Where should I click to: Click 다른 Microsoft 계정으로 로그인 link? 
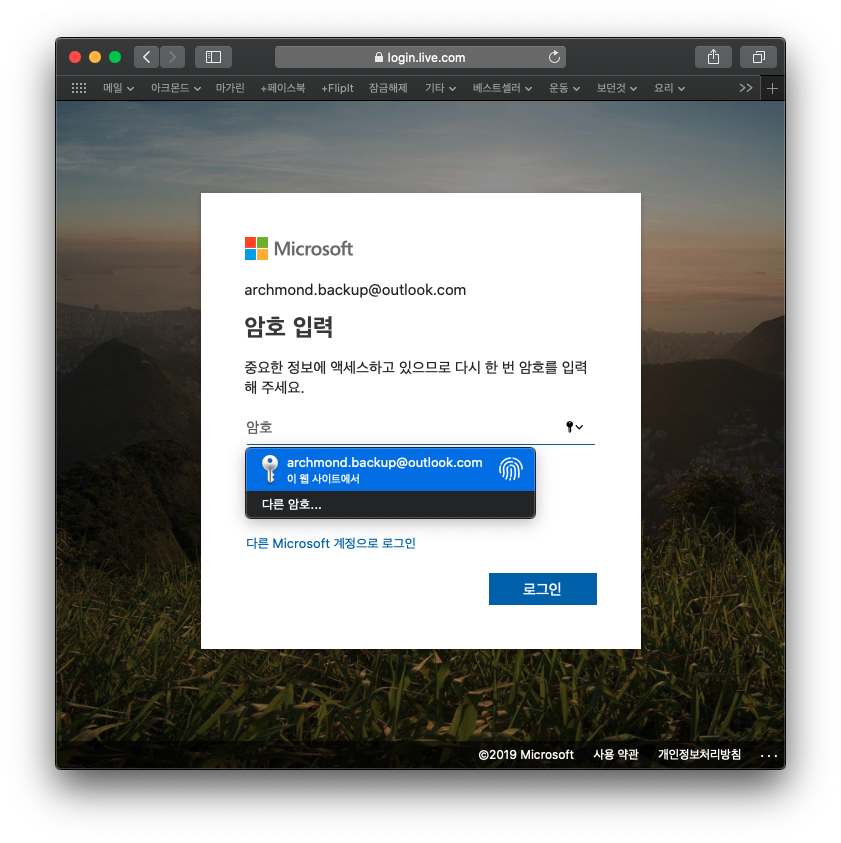point(331,544)
